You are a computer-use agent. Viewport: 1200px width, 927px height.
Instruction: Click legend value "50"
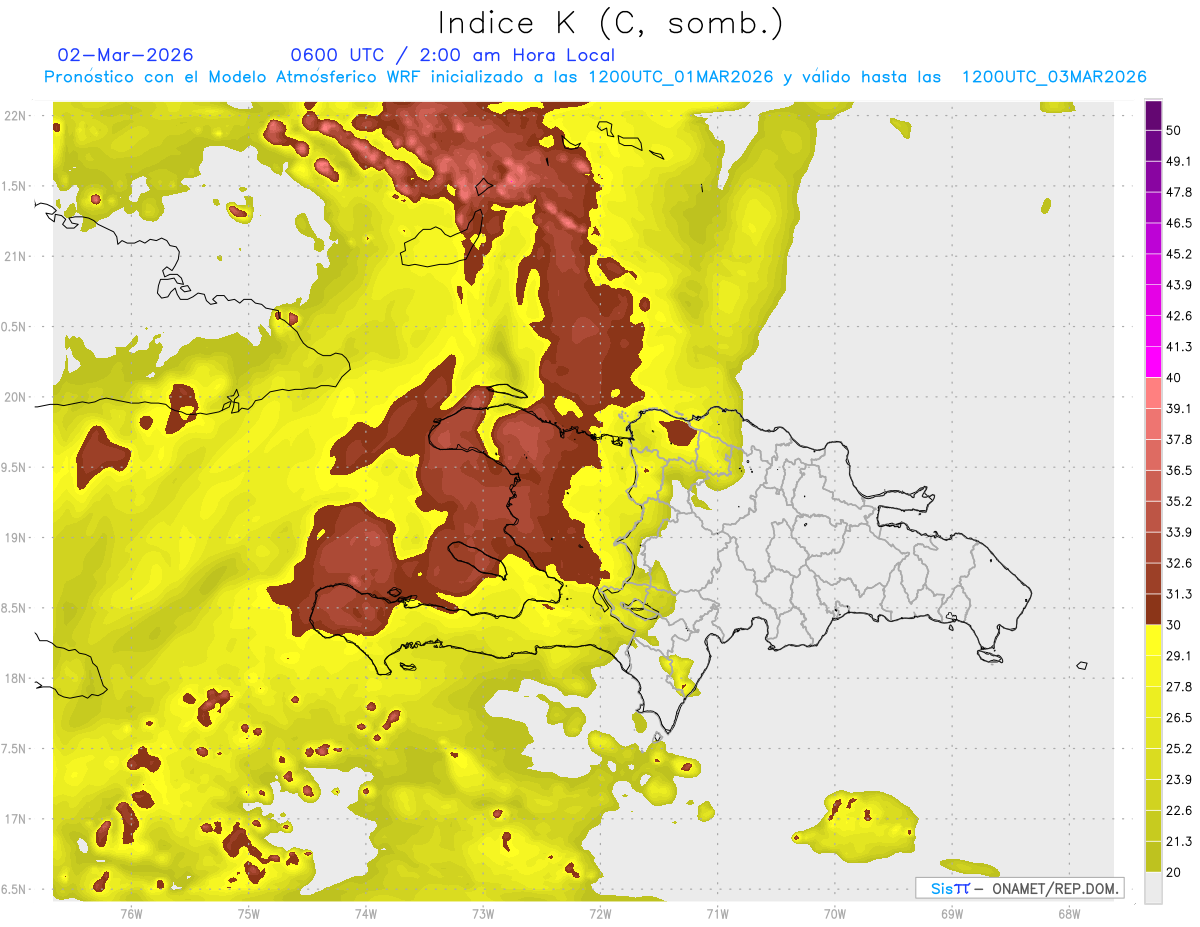(1174, 131)
